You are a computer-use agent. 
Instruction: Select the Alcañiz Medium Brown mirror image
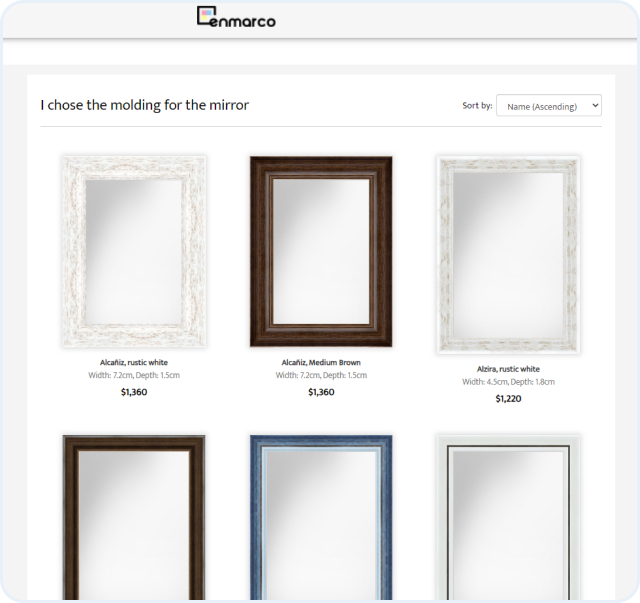click(x=321, y=251)
